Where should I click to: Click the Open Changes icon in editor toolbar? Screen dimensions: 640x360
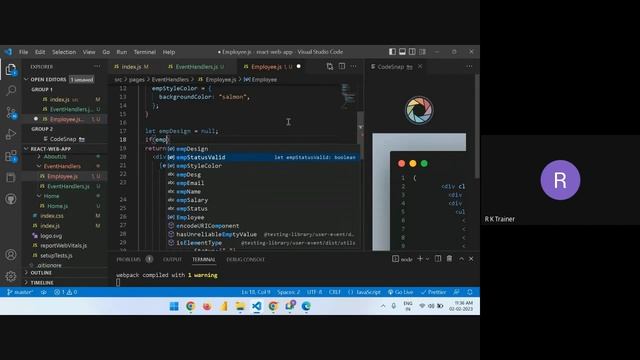[330, 67]
